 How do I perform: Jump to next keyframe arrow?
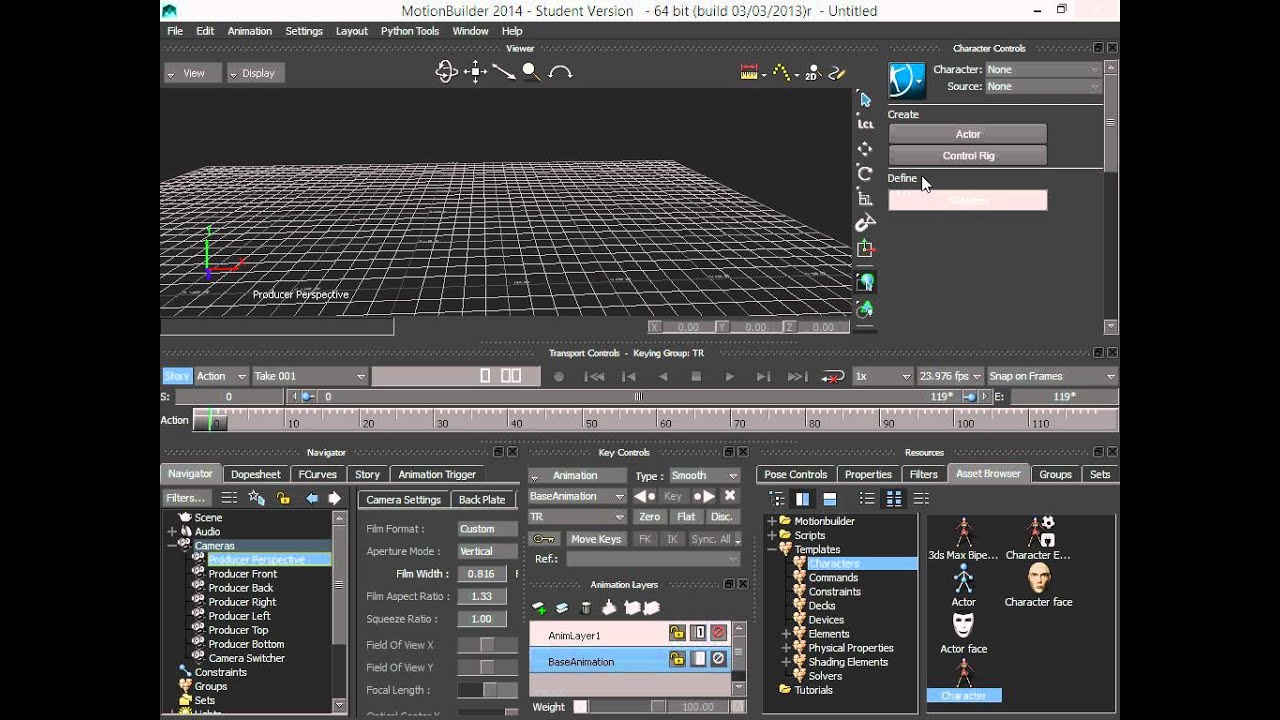coord(705,496)
